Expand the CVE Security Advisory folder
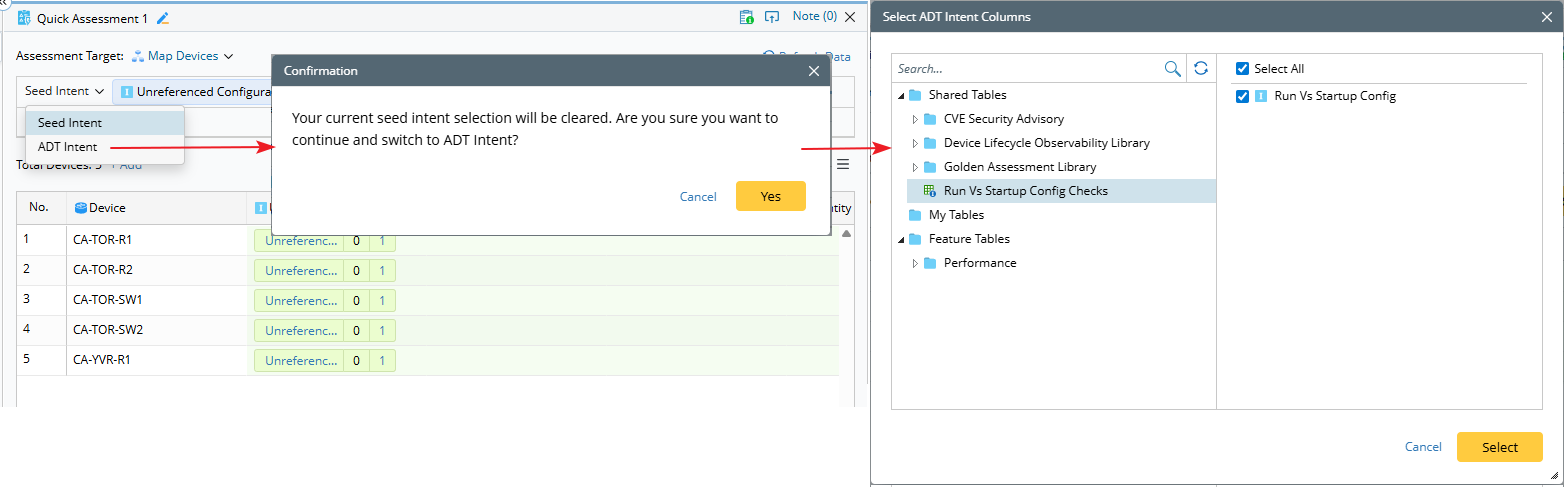 pyautogui.click(x=914, y=119)
